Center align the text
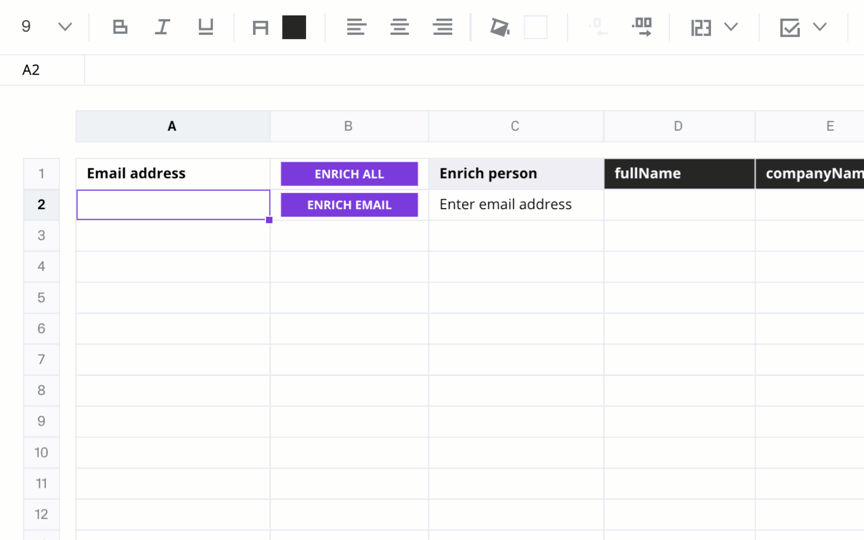The width and height of the screenshot is (864, 540). pyautogui.click(x=399, y=27)
